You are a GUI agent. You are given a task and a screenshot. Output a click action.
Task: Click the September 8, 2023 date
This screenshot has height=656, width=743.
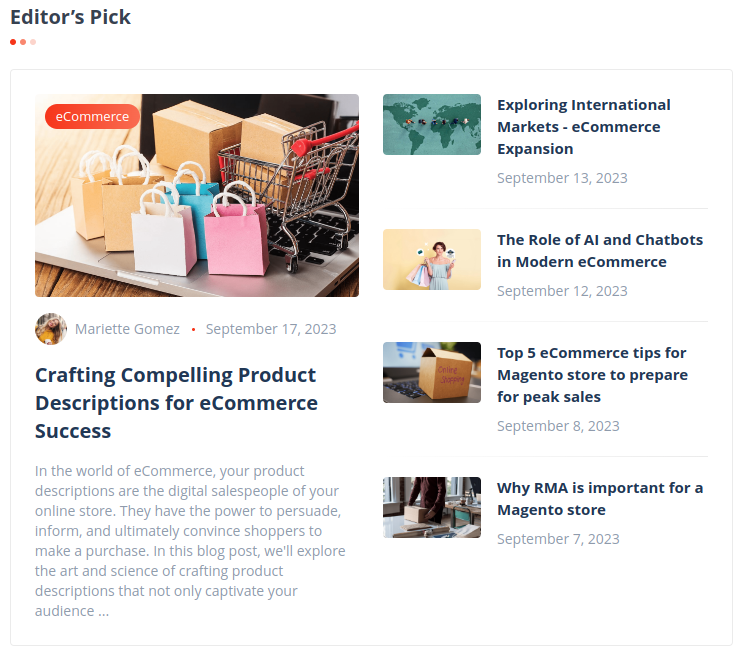click(558, 426)
